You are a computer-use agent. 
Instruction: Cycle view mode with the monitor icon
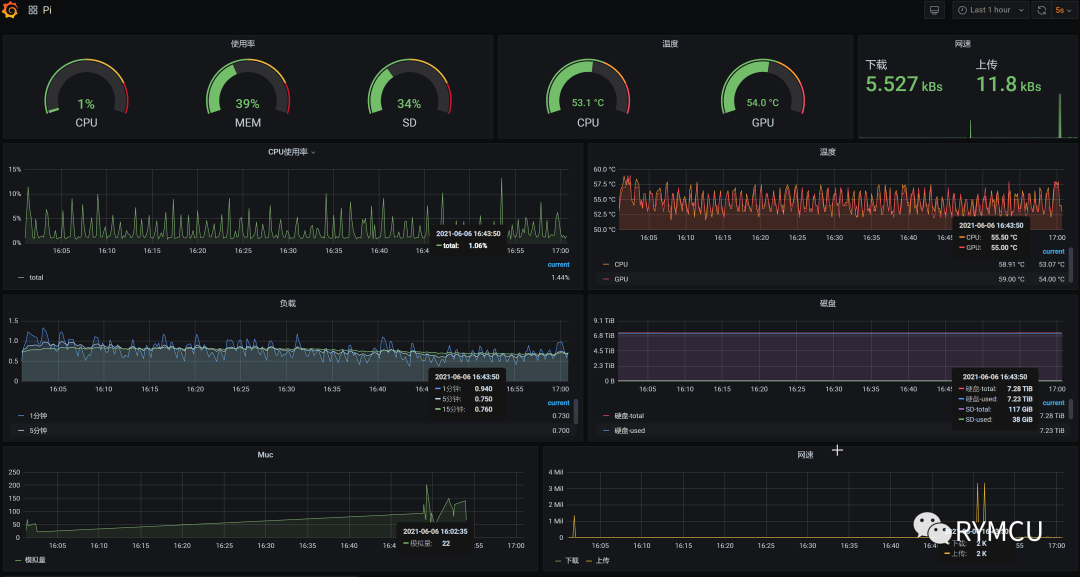pos(934,10)
